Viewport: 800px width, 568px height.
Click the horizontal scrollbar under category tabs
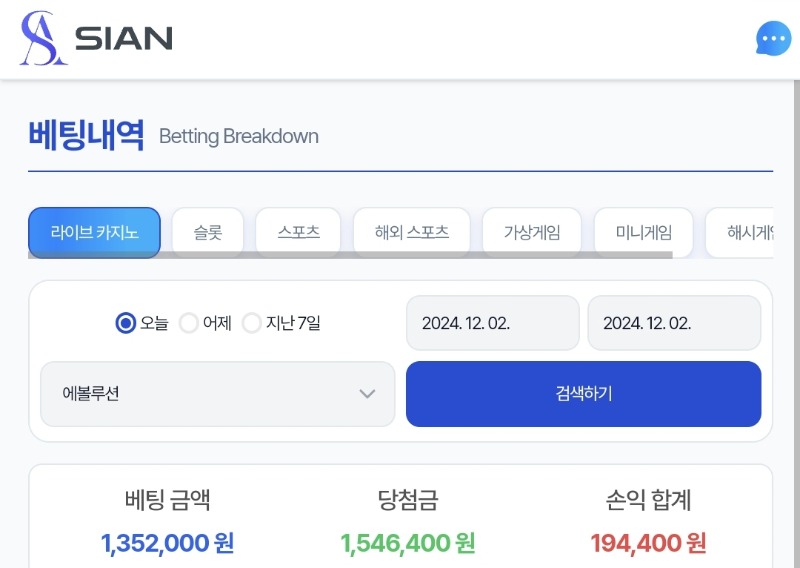coord(350,255)
